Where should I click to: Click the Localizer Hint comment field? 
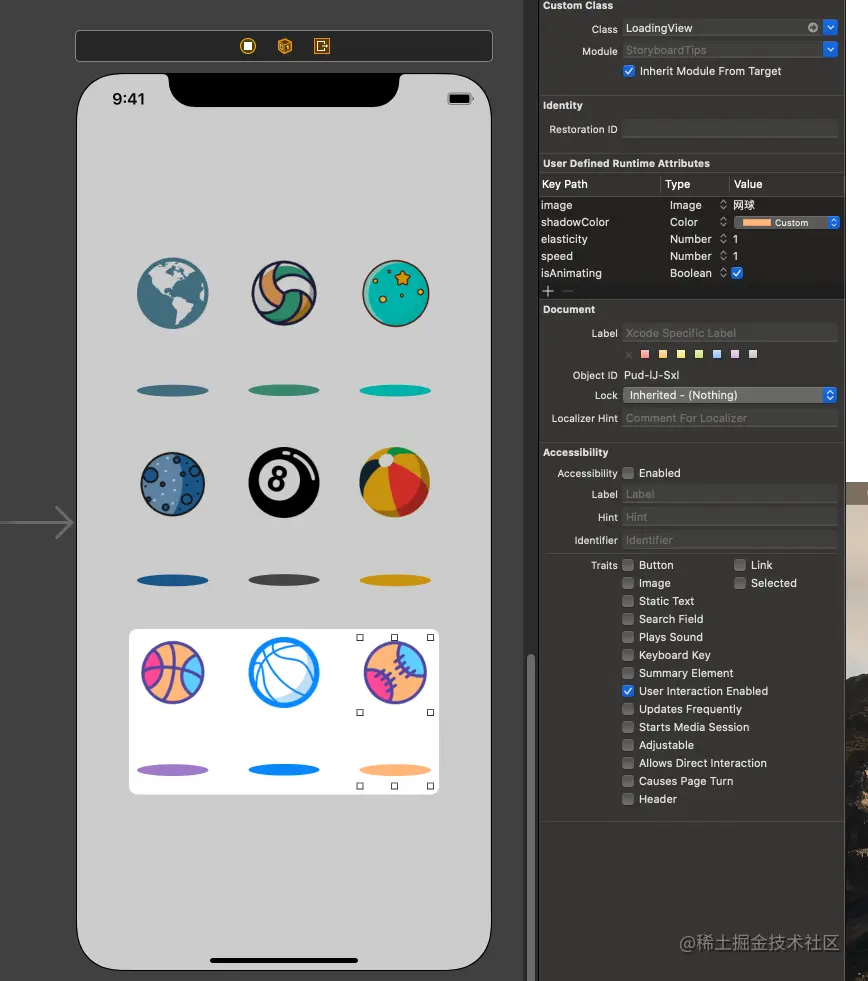tap(730, 418)
